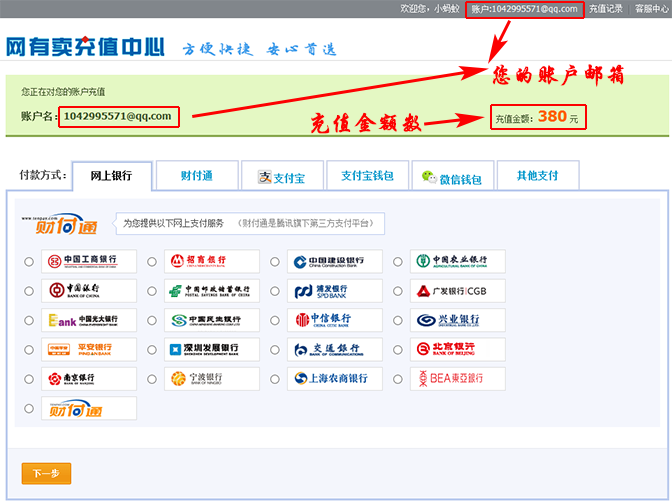The width and height of the screenshot is (672, 504).
Task: Click the 中国邮政储蓄银行 logo card
Action: [x=212, y=291]
